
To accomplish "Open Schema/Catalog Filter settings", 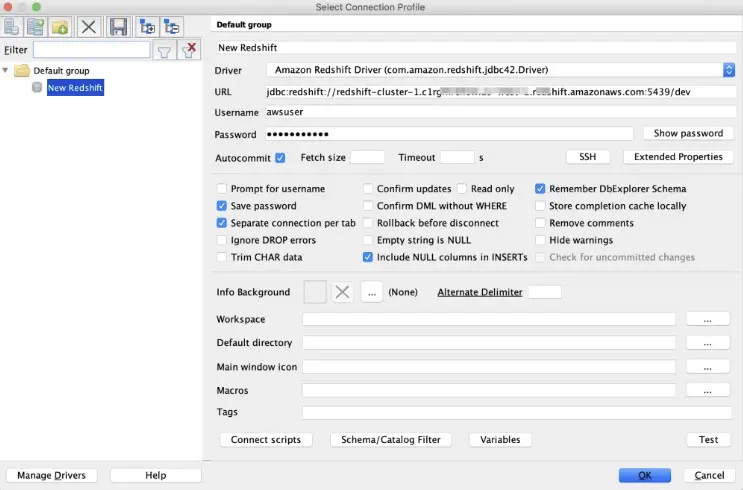I will click(390, 439).
